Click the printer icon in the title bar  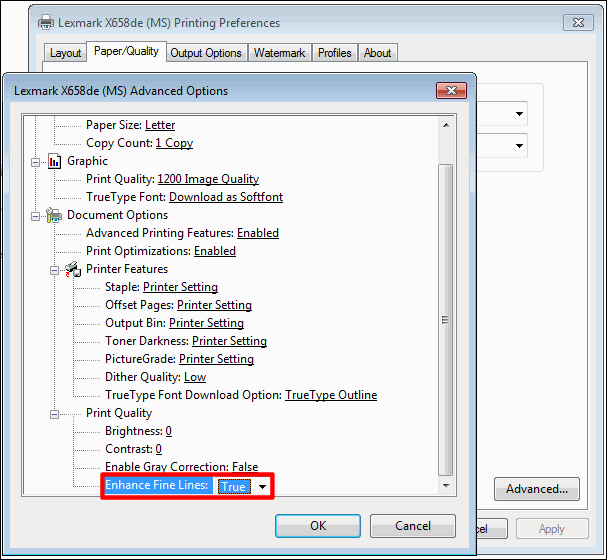click(x=44, y=22)
